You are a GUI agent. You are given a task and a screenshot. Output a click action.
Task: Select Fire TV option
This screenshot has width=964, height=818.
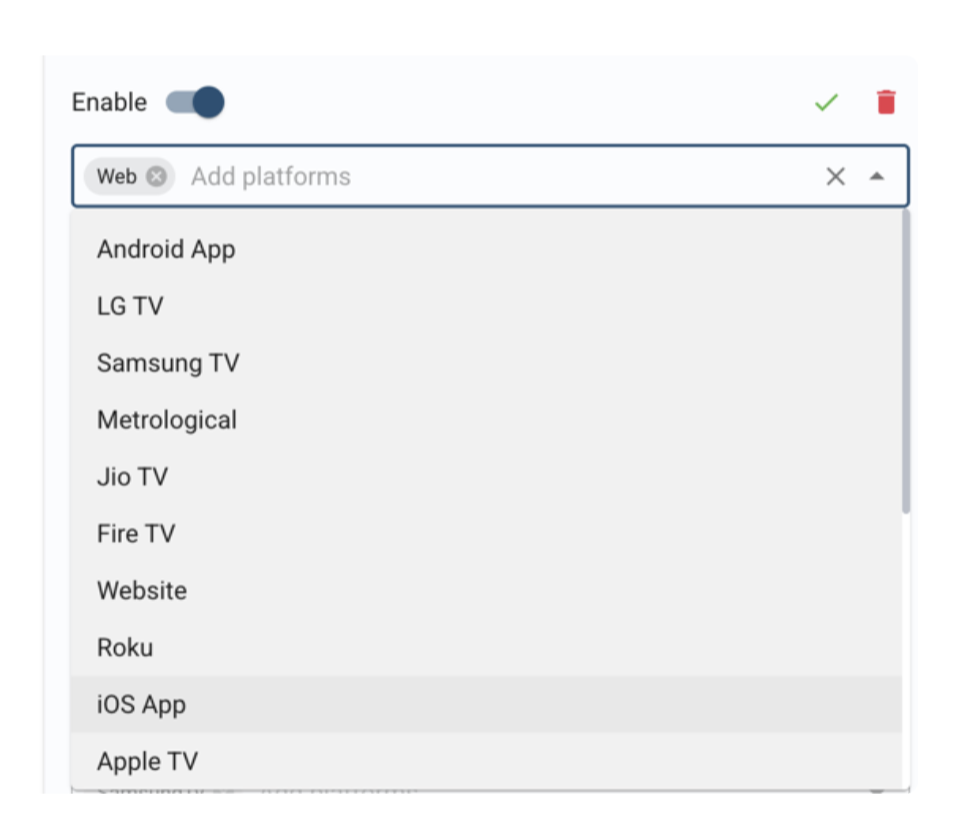[486, 534]
